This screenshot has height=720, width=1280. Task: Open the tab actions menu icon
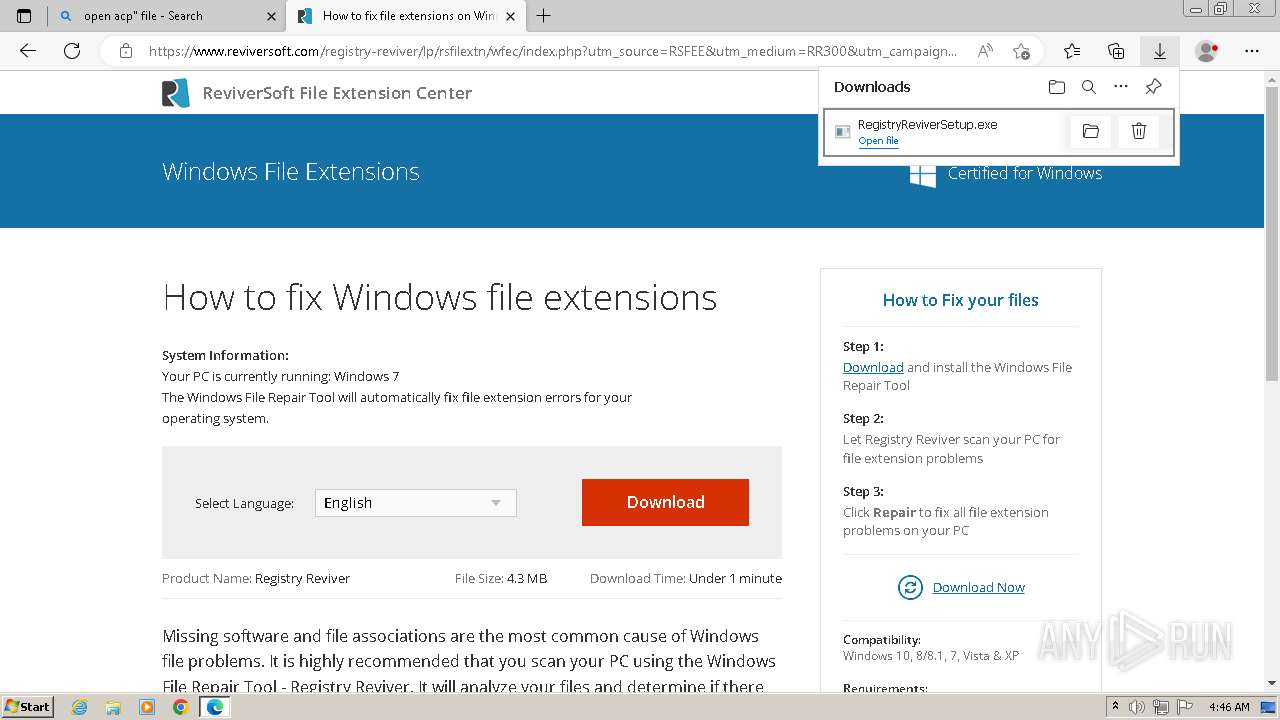[24, 15]
